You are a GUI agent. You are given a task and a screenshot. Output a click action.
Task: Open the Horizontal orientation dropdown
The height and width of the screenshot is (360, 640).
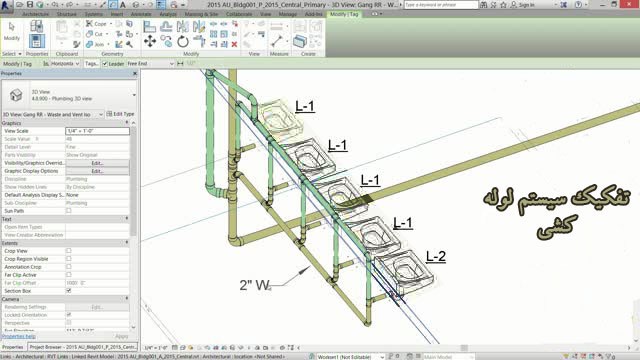[x=61, y=64]
